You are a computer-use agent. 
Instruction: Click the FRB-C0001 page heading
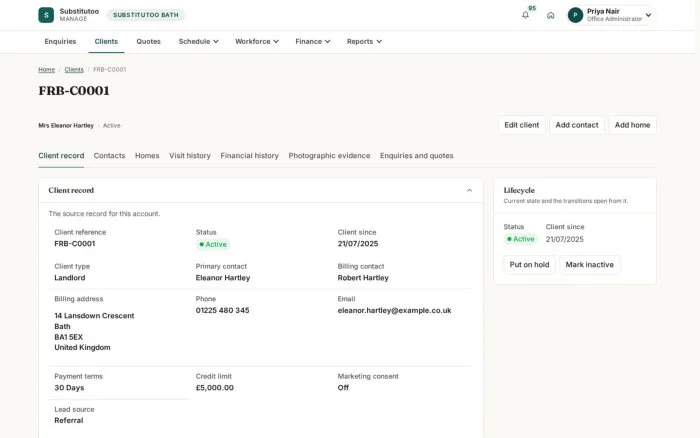pyautogui.click(x=74, y=91)
